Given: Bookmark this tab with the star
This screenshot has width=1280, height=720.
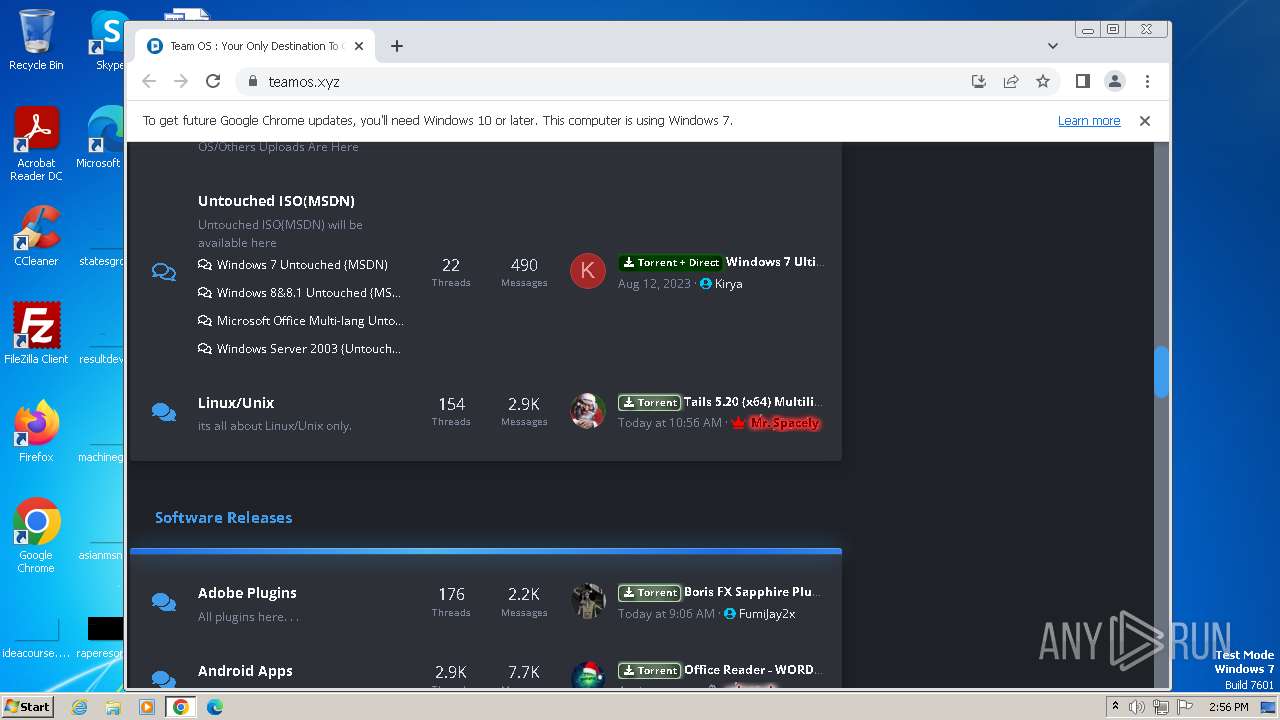Looking at the screenshot, I should point(1043,81).
